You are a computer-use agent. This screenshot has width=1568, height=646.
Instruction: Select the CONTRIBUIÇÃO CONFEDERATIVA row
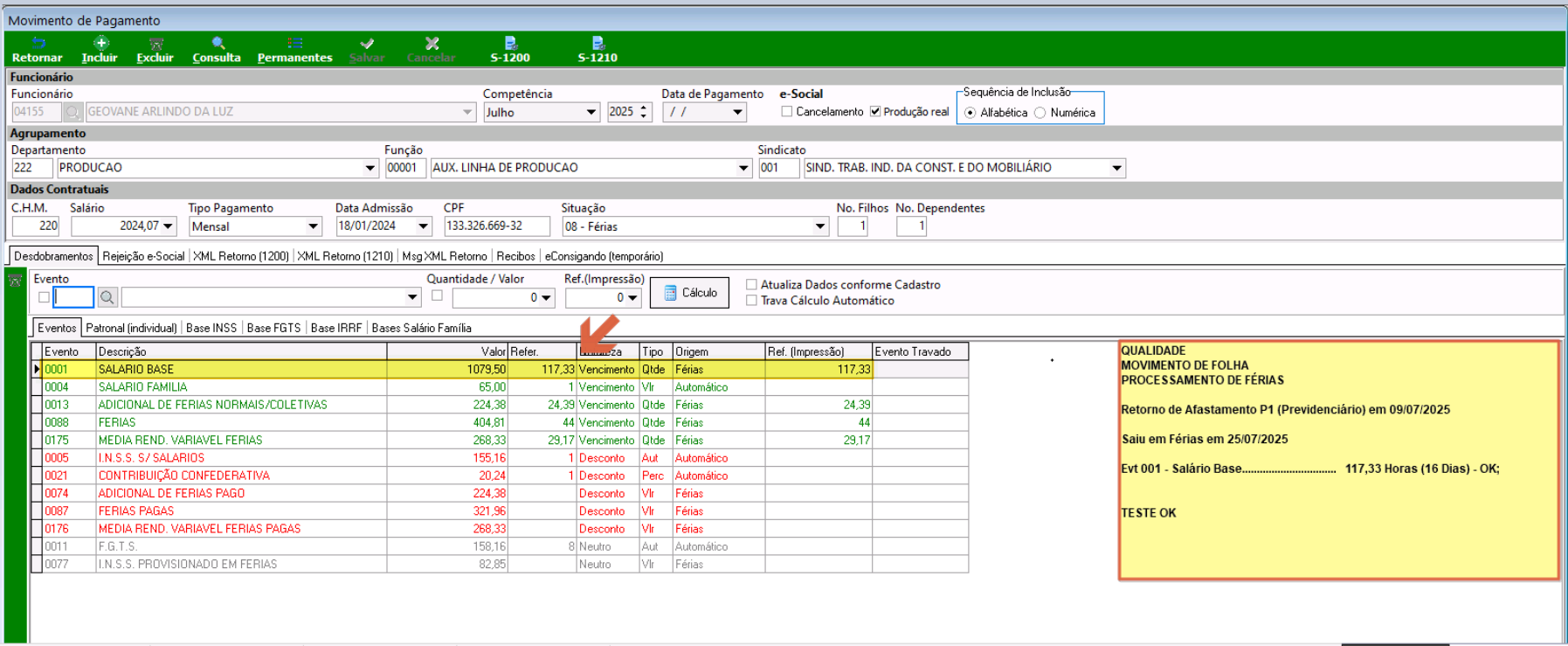[x=500, y=476]
